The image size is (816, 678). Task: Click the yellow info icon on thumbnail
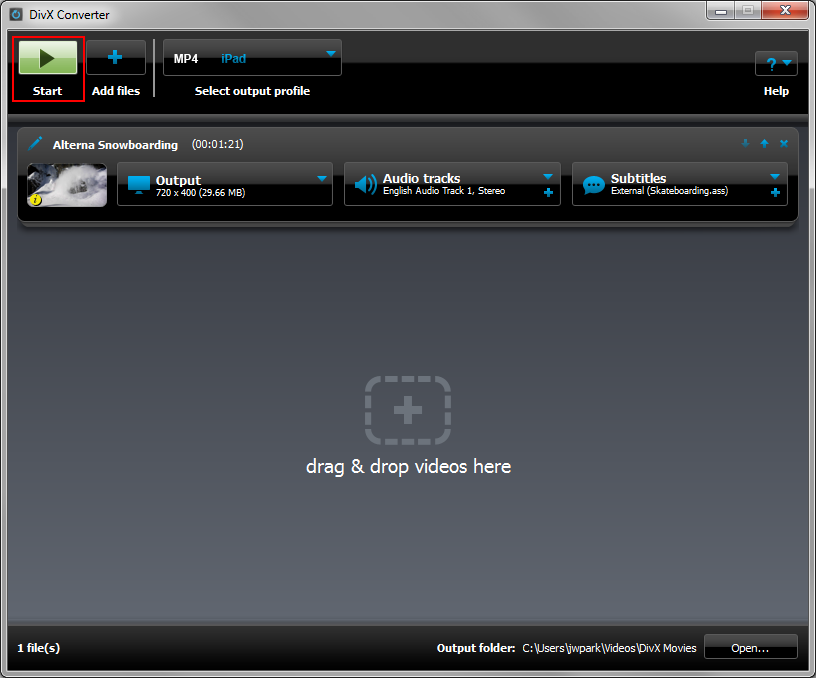pos(35,199)
